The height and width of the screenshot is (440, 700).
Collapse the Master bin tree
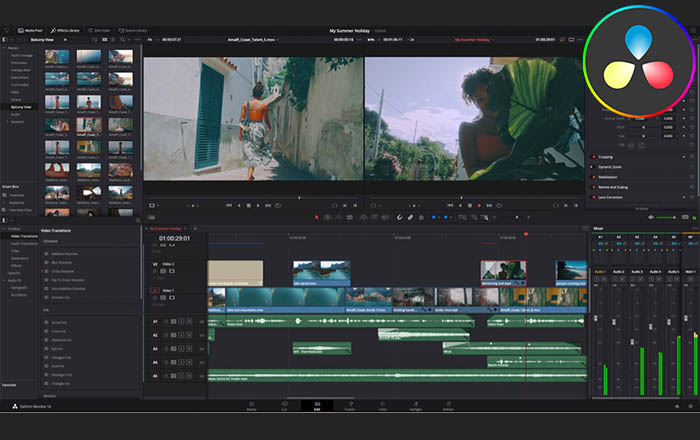point(4,48)
